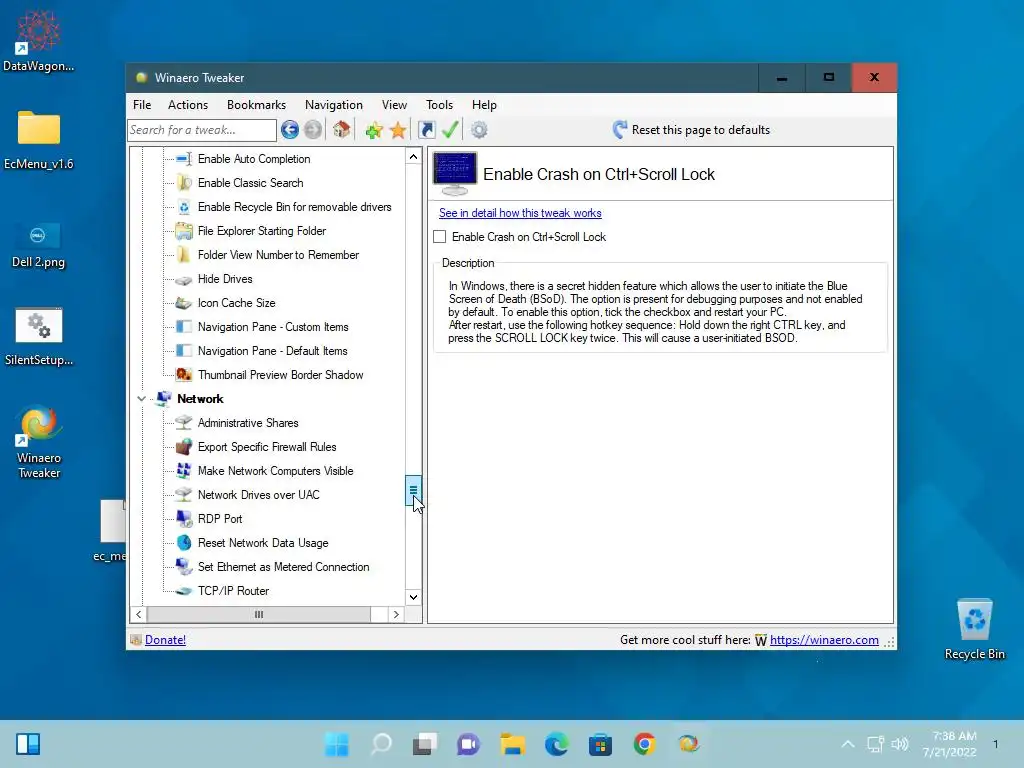Collapse the Network tree category
The image size is (1024, 768).
pos(141,398)
